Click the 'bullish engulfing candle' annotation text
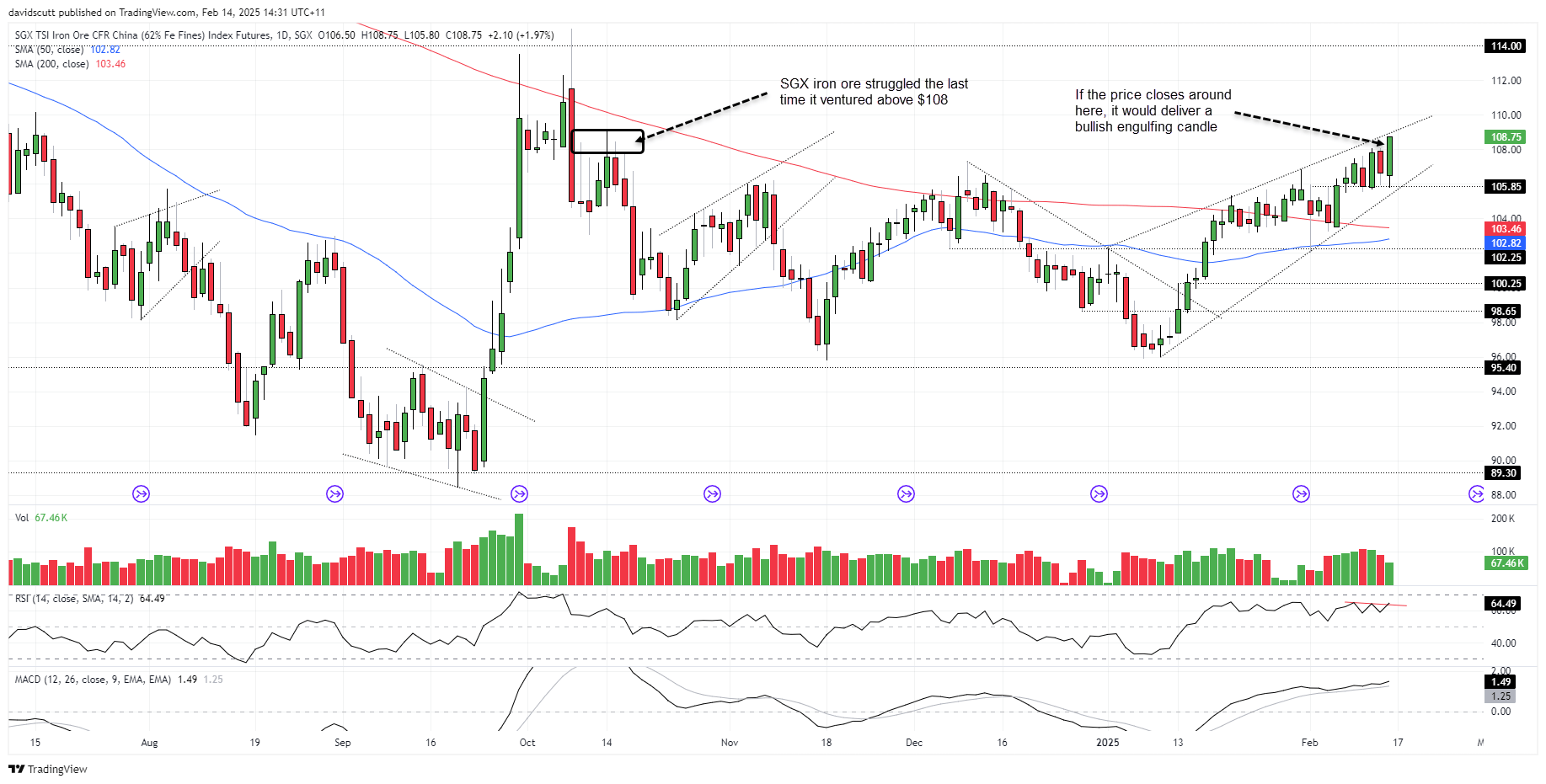The height and width of the screenshot is (784, 1546). point(1153,110)
